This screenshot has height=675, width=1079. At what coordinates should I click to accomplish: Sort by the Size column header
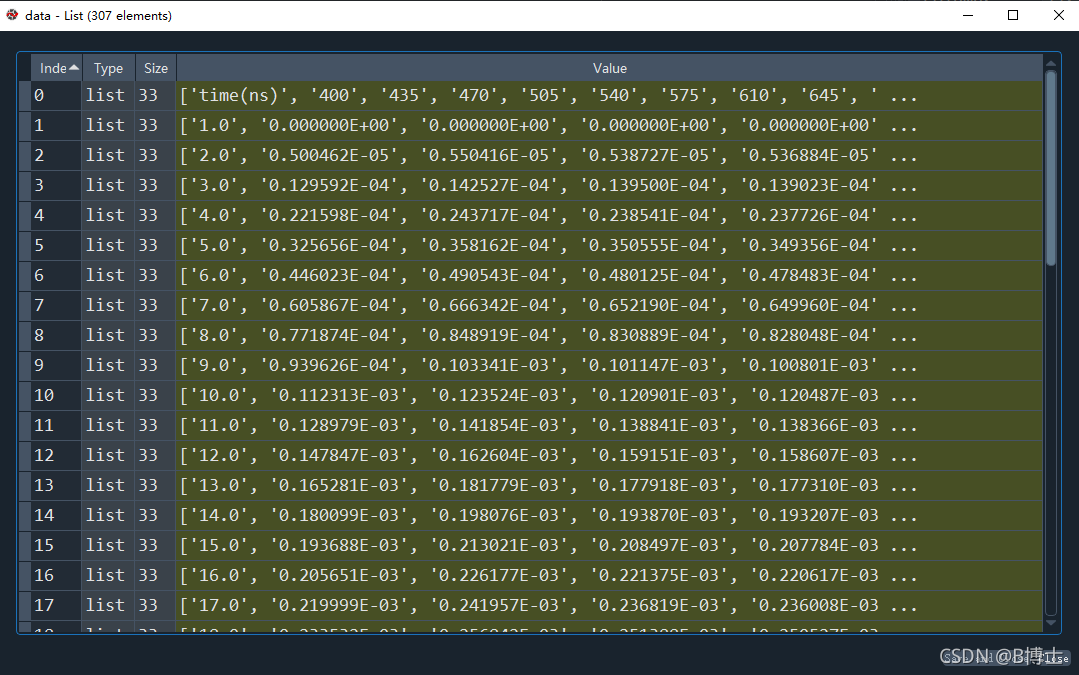[x=156, y=68]
